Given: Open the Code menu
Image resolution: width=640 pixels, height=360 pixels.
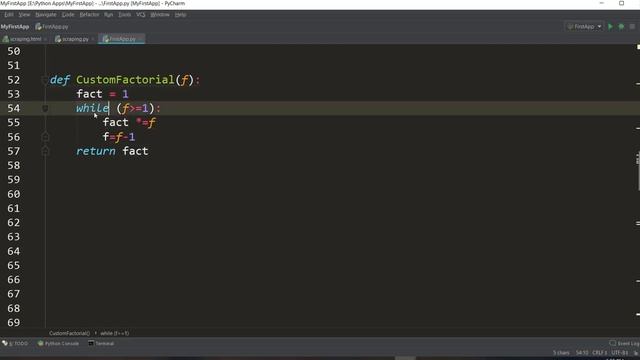Looking at the screenshot, I should coord(68,15).
